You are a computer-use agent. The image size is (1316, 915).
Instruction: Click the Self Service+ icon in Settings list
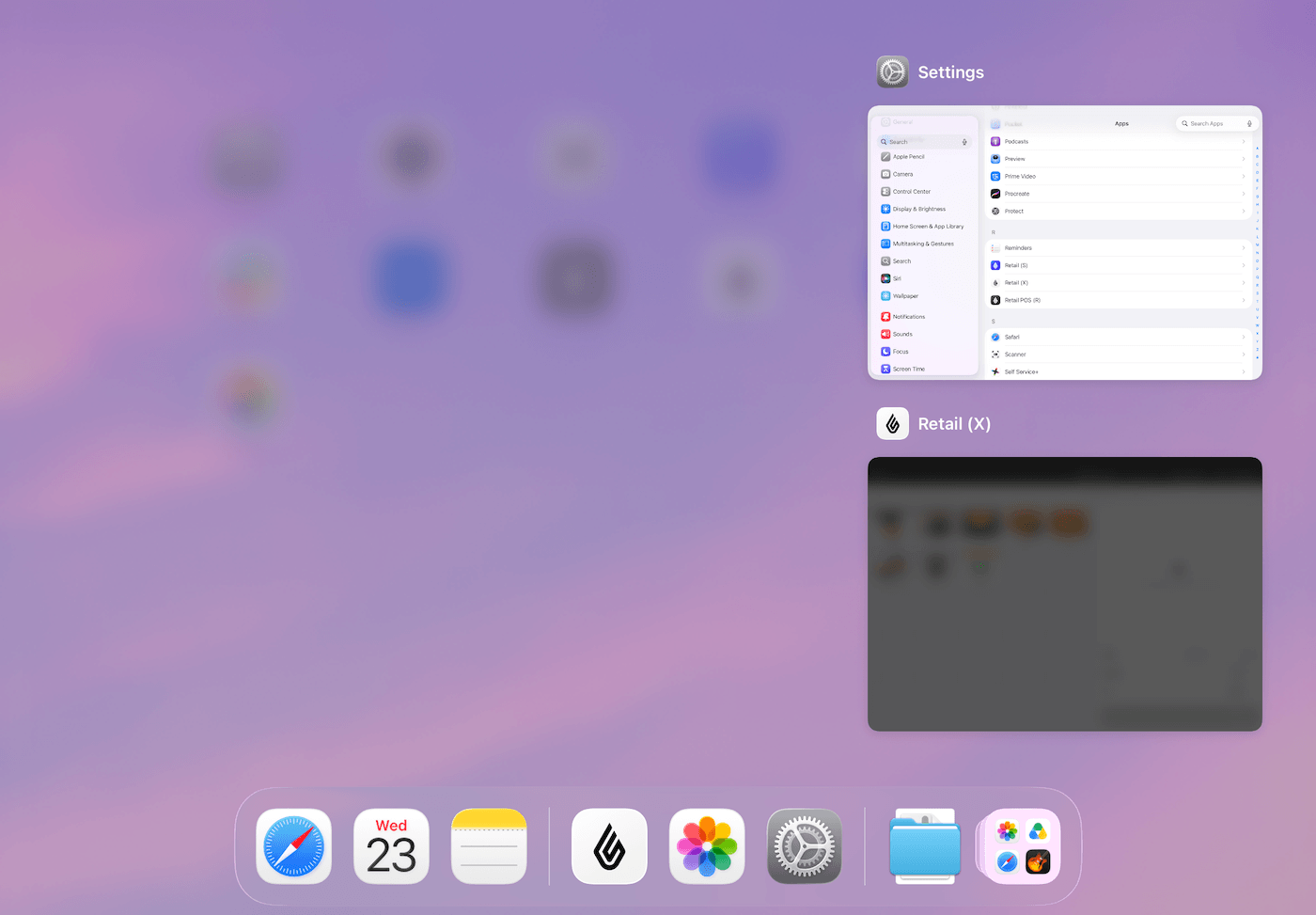(995, 371)
